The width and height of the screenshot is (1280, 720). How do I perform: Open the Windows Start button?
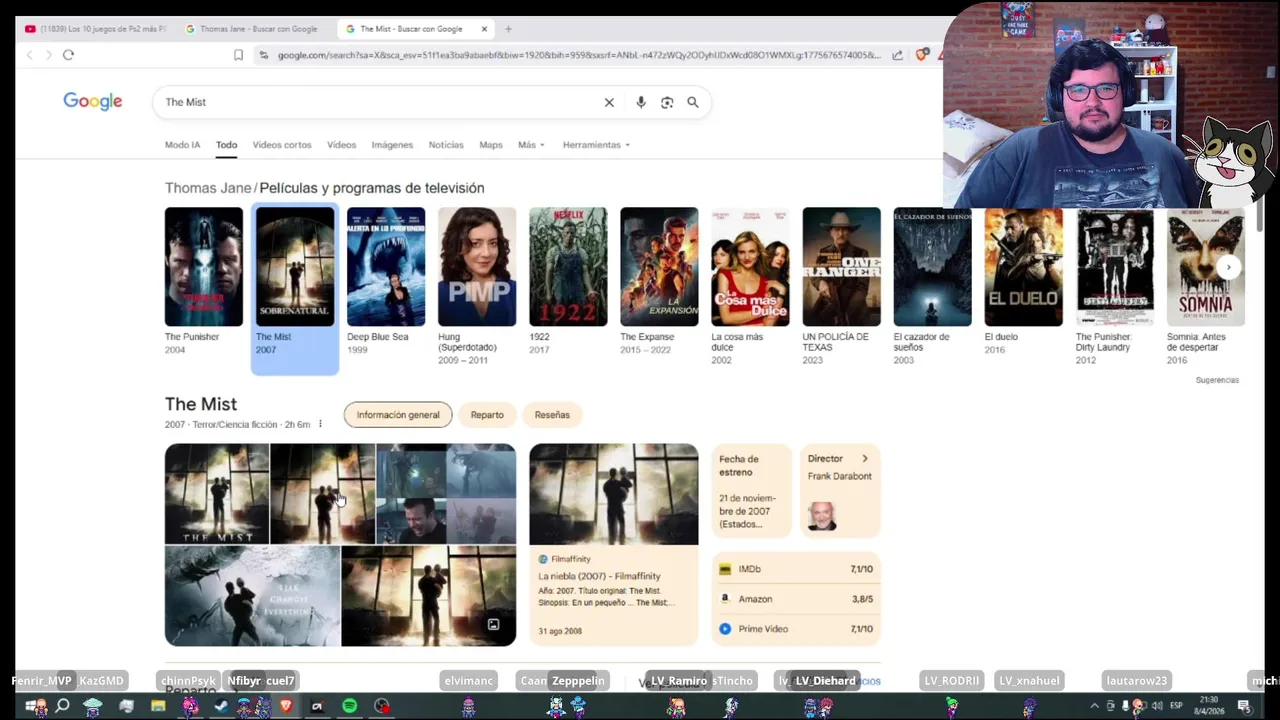pyautogui.click(x=34, y=706)
